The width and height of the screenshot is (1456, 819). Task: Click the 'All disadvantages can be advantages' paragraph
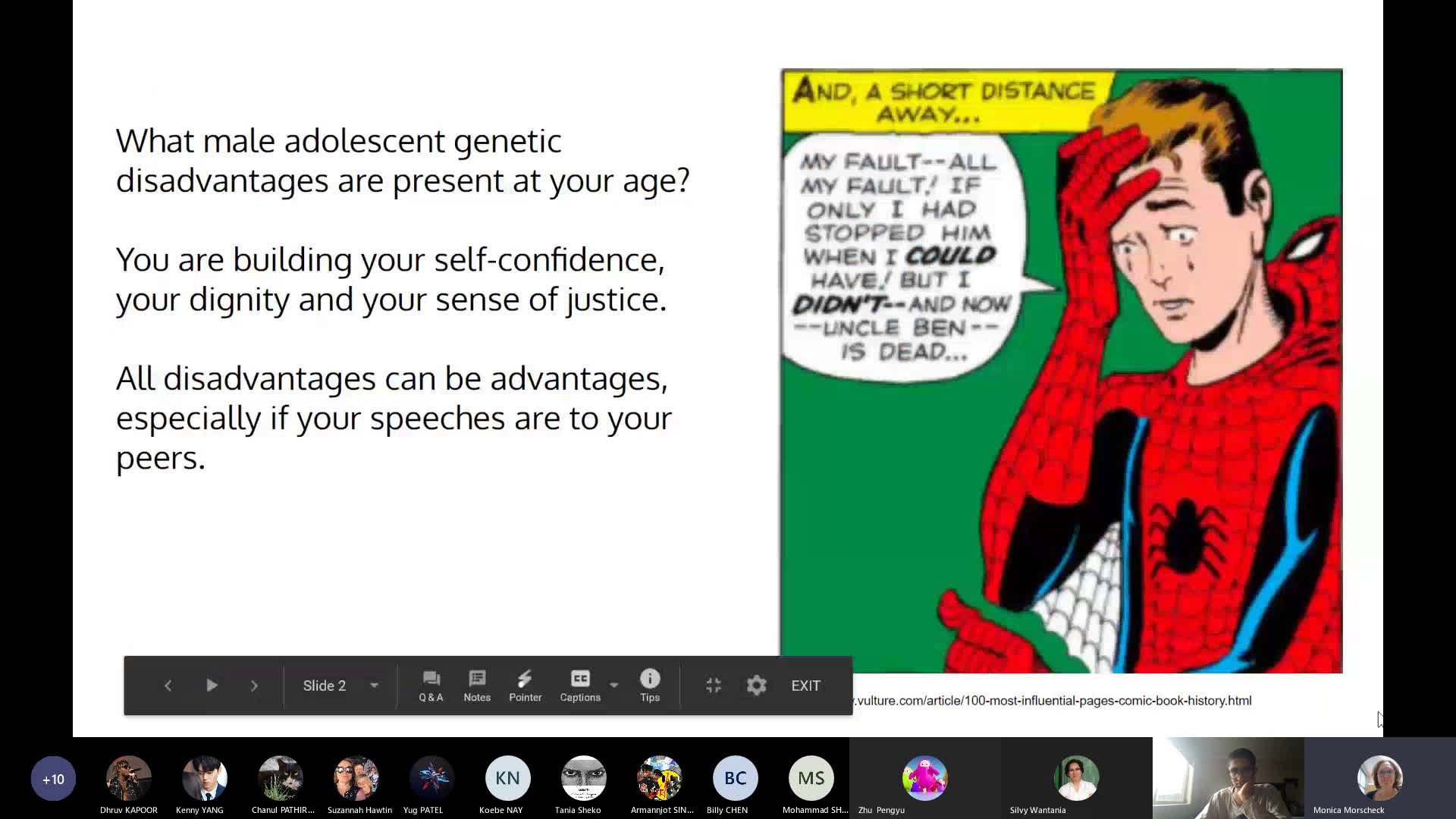394,418
